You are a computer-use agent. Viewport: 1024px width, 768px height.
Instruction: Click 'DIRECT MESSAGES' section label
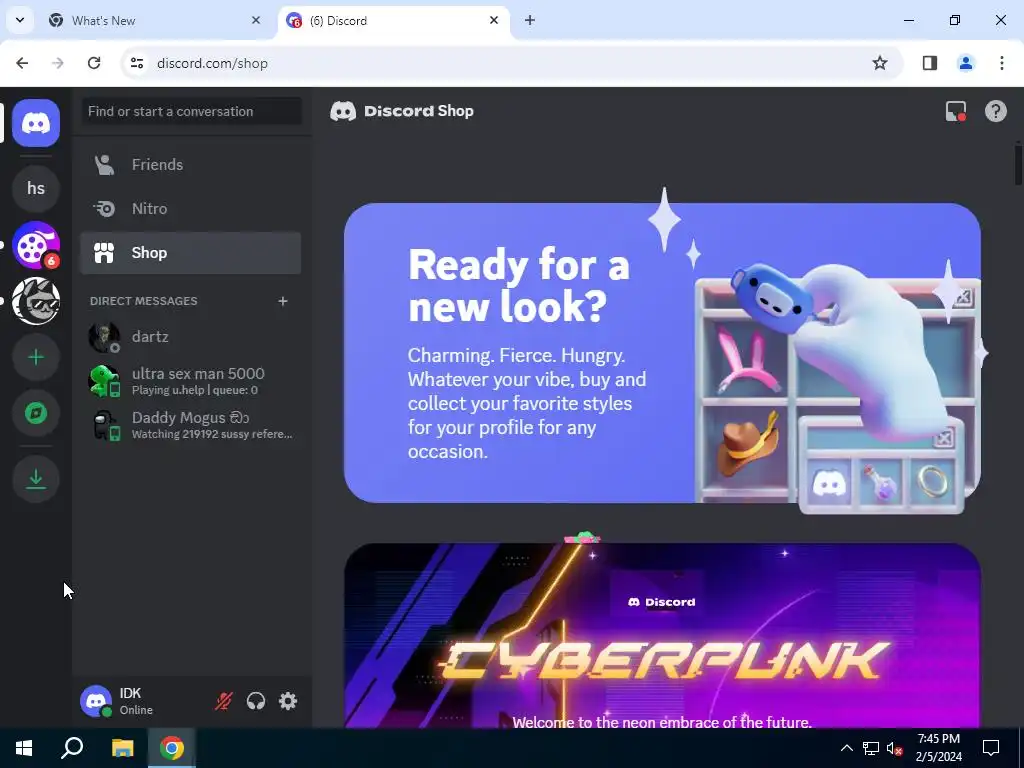coord(144,301)
